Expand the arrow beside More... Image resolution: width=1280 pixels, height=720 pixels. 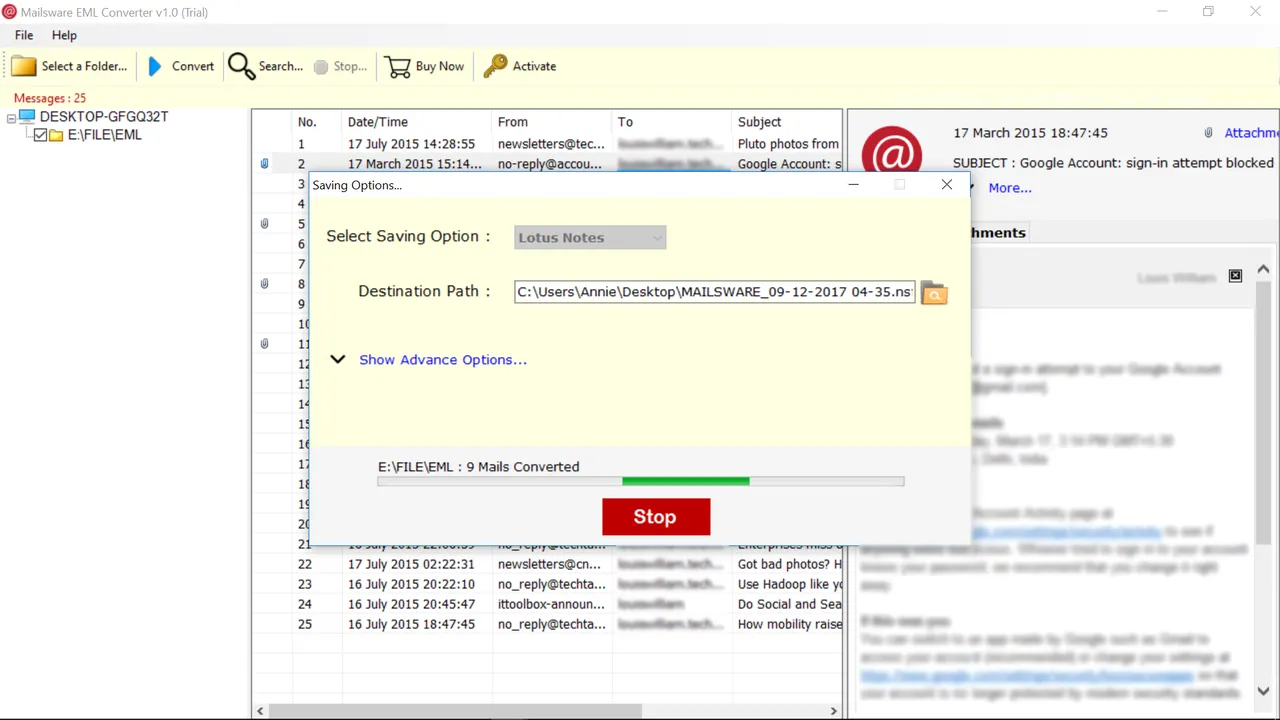point(971,188)
